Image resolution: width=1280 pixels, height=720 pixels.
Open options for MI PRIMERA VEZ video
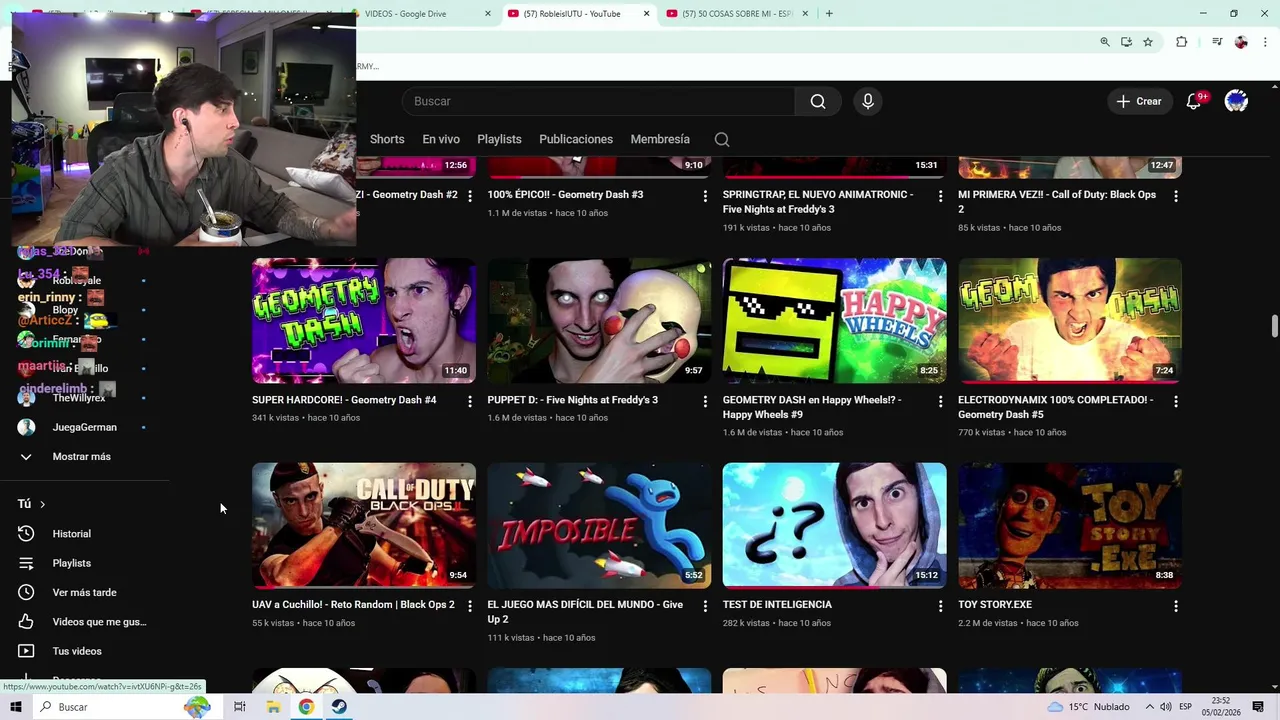1176,196
